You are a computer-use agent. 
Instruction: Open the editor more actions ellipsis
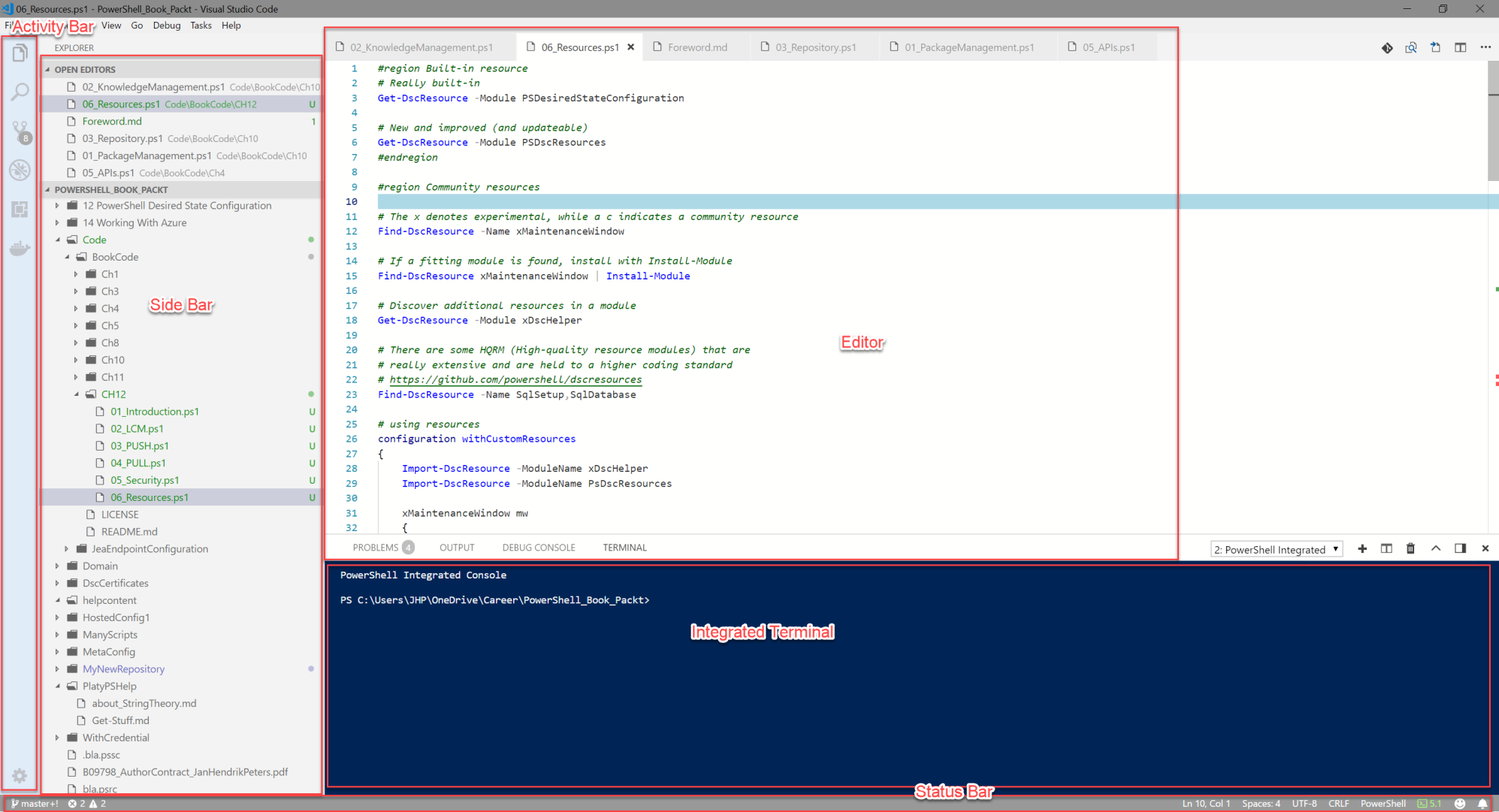(1485, 47)
